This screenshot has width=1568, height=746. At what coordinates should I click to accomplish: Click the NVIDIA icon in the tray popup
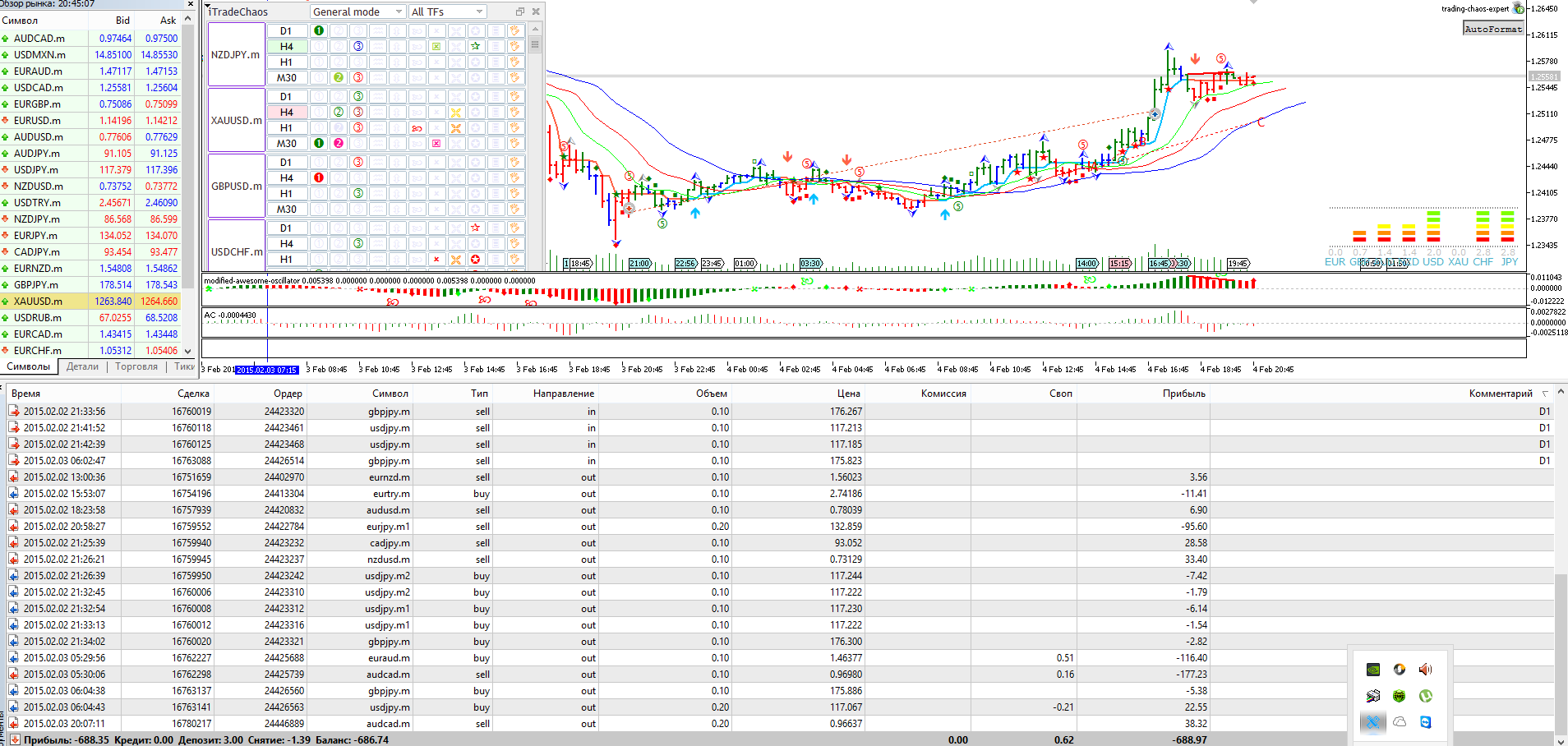click(1373, 670)
